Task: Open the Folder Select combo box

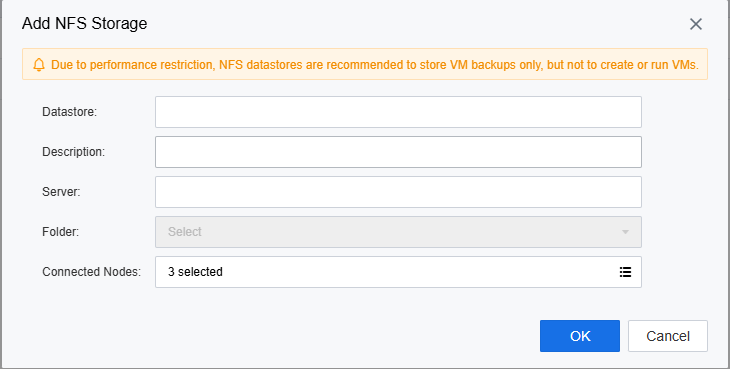Action: point(398,232)
